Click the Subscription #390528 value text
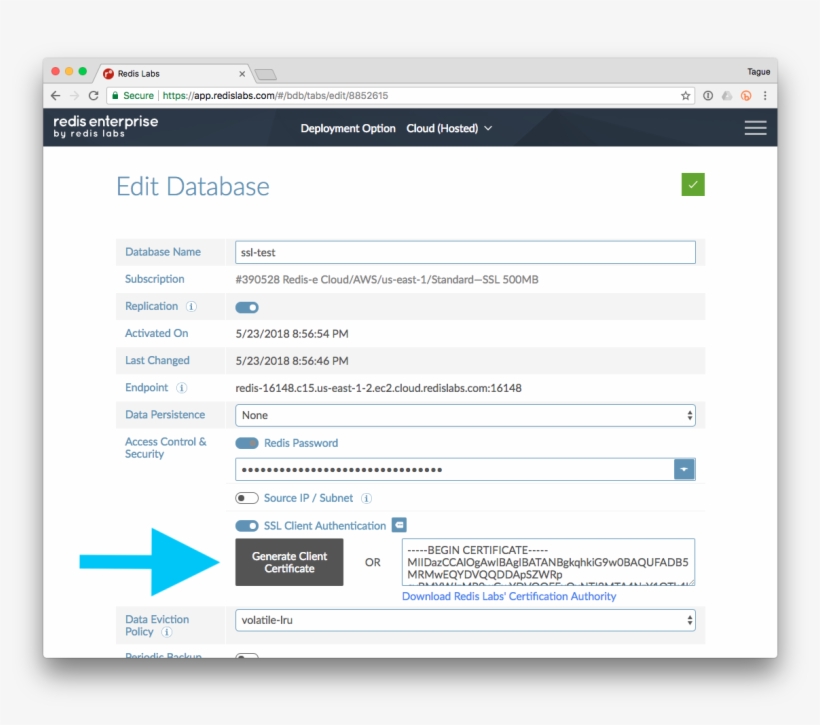The height and width of the screenshot is (725, 820). pyautogui.click(x=386, y=279)
